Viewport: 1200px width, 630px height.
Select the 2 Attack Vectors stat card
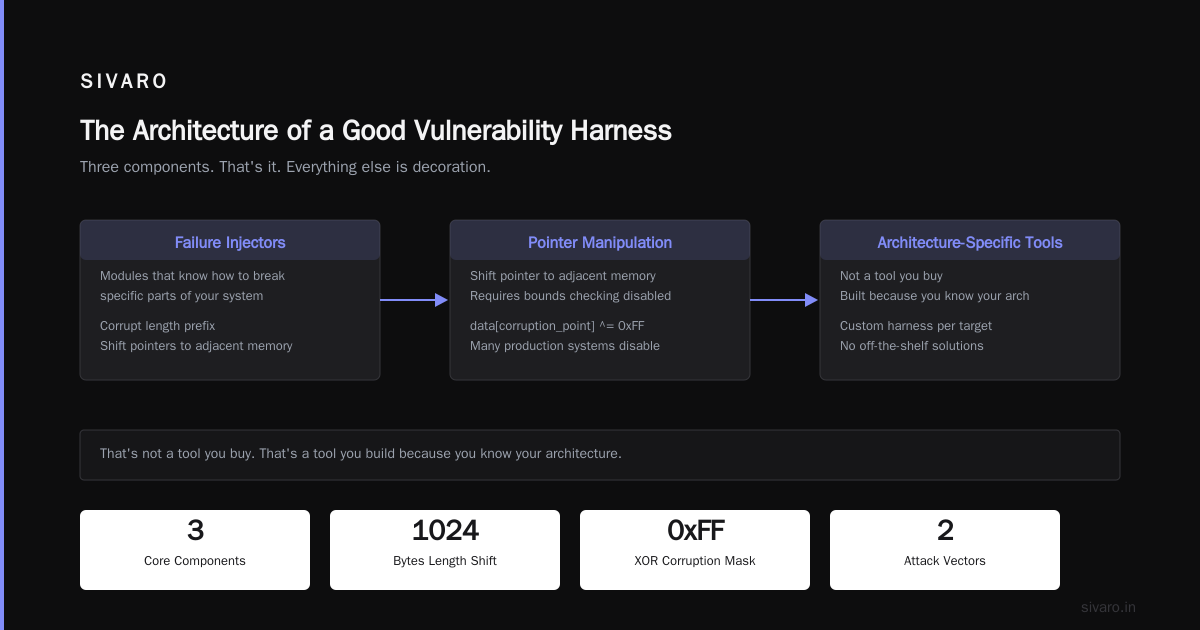[x=945, y=550]
